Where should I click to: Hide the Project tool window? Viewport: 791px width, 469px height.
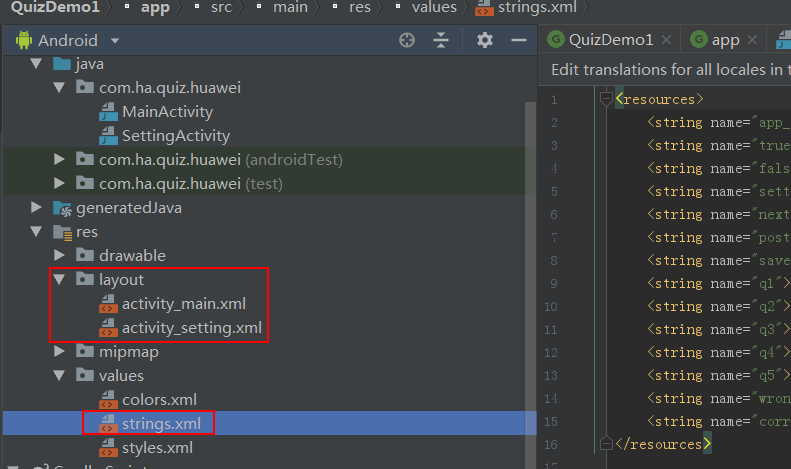click(x=518, y=40)
